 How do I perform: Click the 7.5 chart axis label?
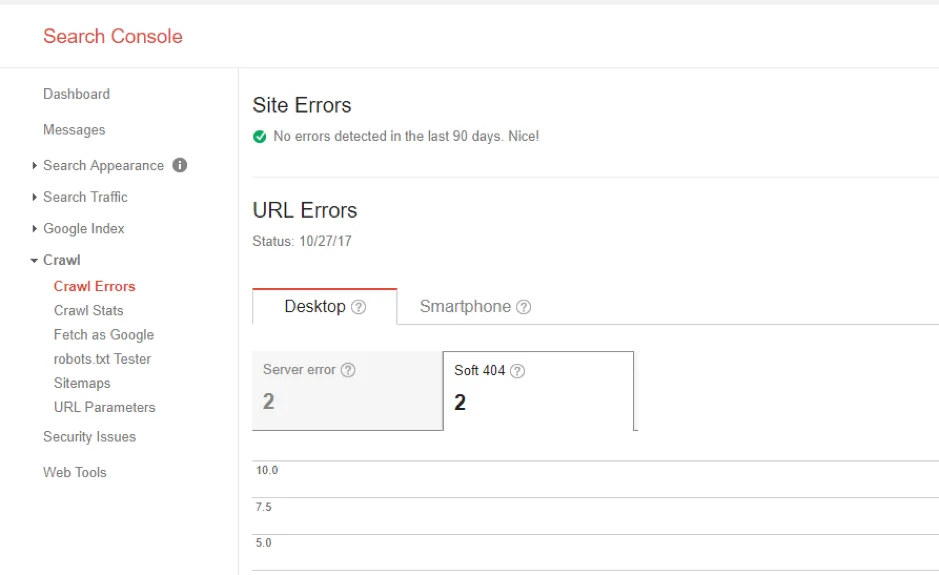[x=263, y=507]
